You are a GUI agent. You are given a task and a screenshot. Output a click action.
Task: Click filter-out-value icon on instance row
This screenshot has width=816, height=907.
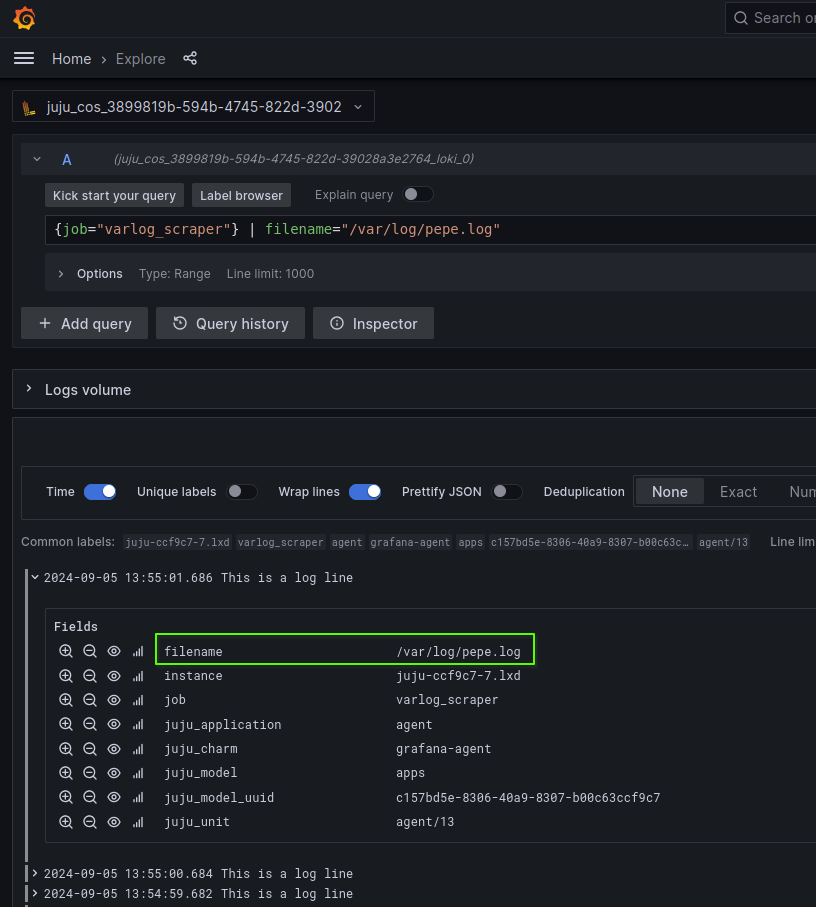coord(90,676)
